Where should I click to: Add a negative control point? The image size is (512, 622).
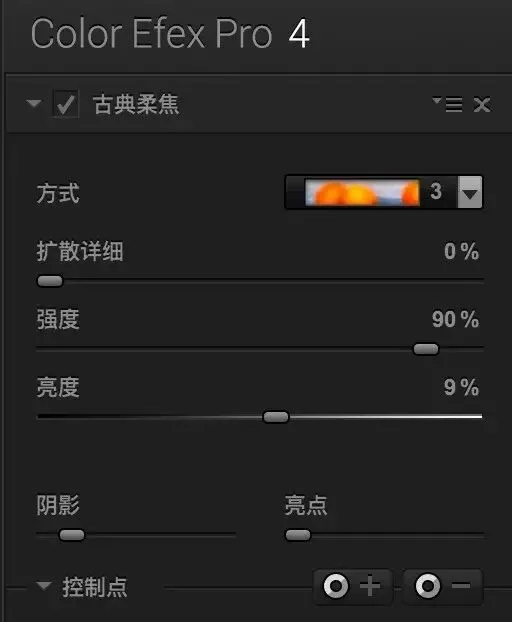pyautogui.click(x=443, y=586)
